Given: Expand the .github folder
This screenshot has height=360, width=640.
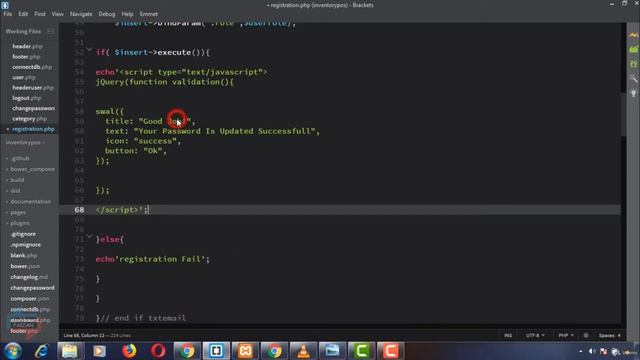Looking at the screenshot, I should click(x=20, y=158).
